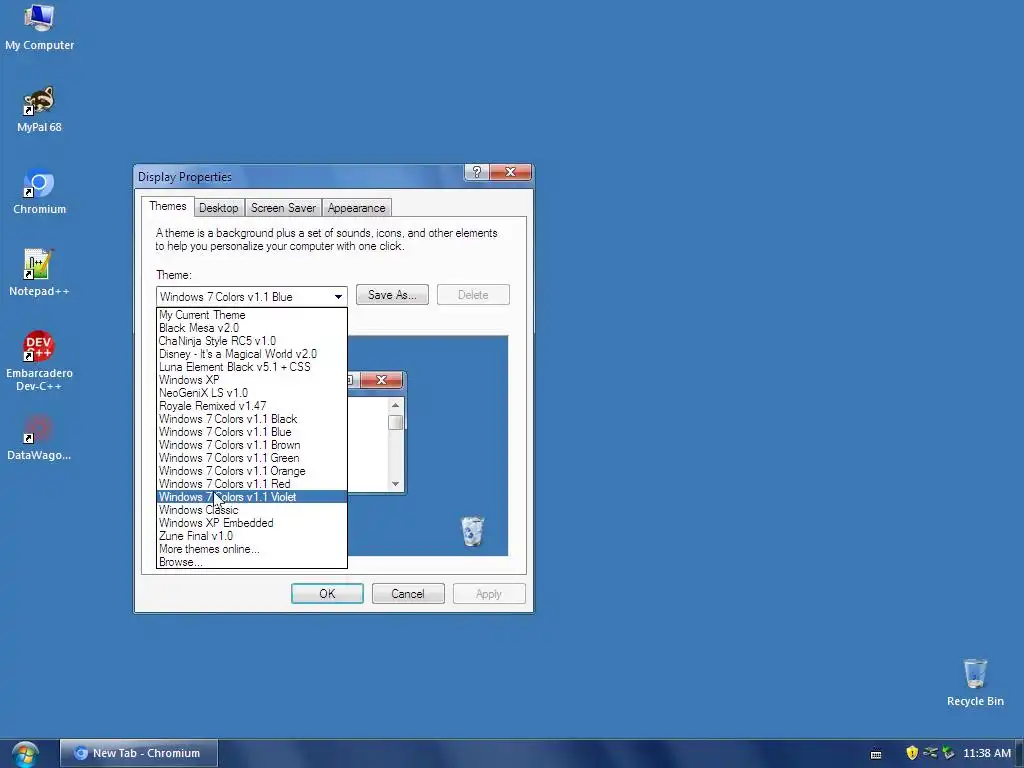Collapse the Theme dropdown arrow
The width and height of the screenshot is (1024, 768).
click(x=338, y=296)
